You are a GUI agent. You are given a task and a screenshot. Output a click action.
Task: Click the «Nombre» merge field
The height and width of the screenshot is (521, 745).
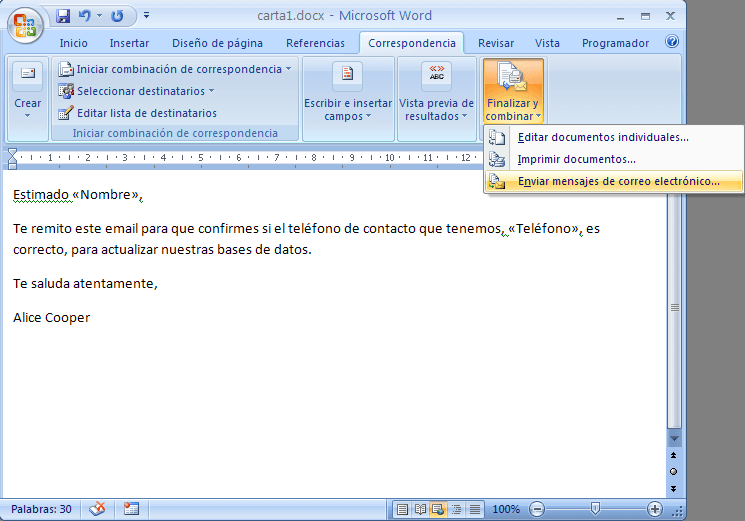[106, 195]
